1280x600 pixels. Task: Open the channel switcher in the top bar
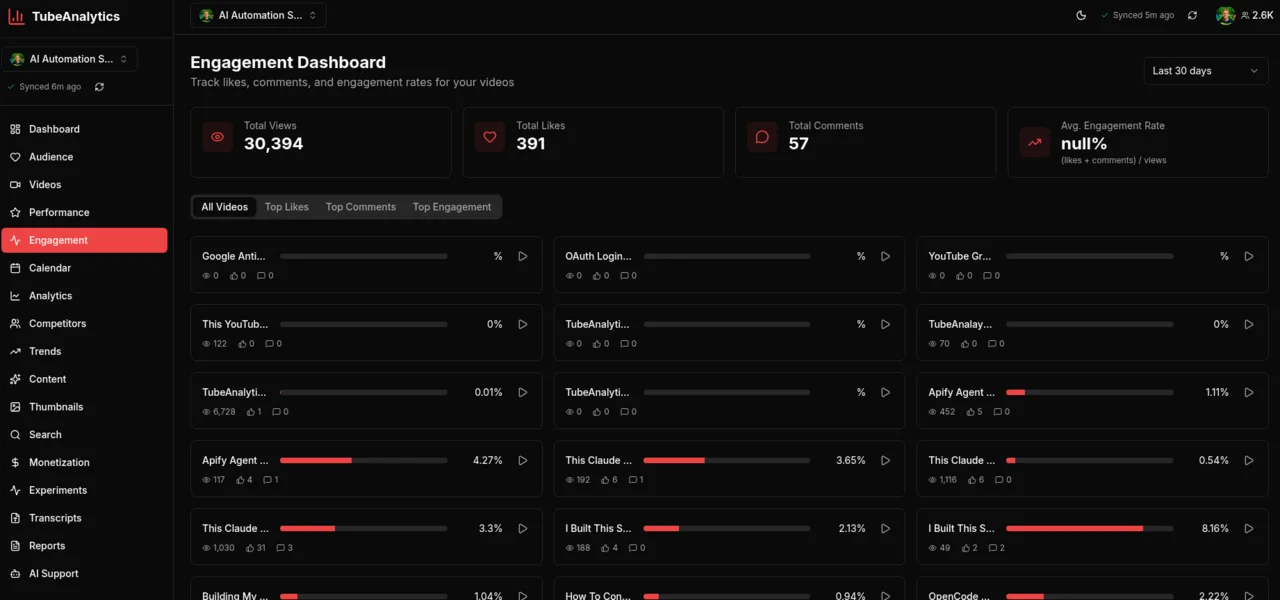(x=257, y=15)
